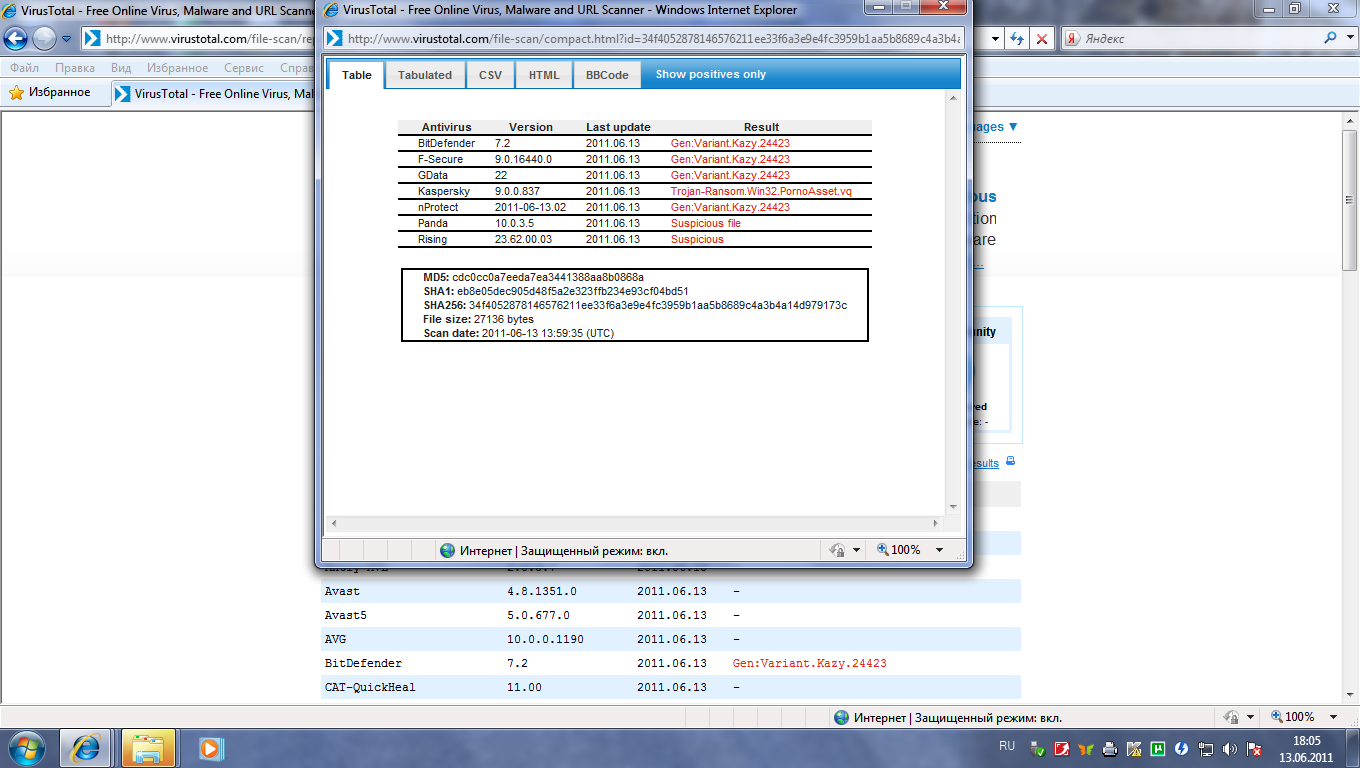1360x768 pixels.
Task: Click the File size 27136 bytes text
Action: (x=478, y=319)
